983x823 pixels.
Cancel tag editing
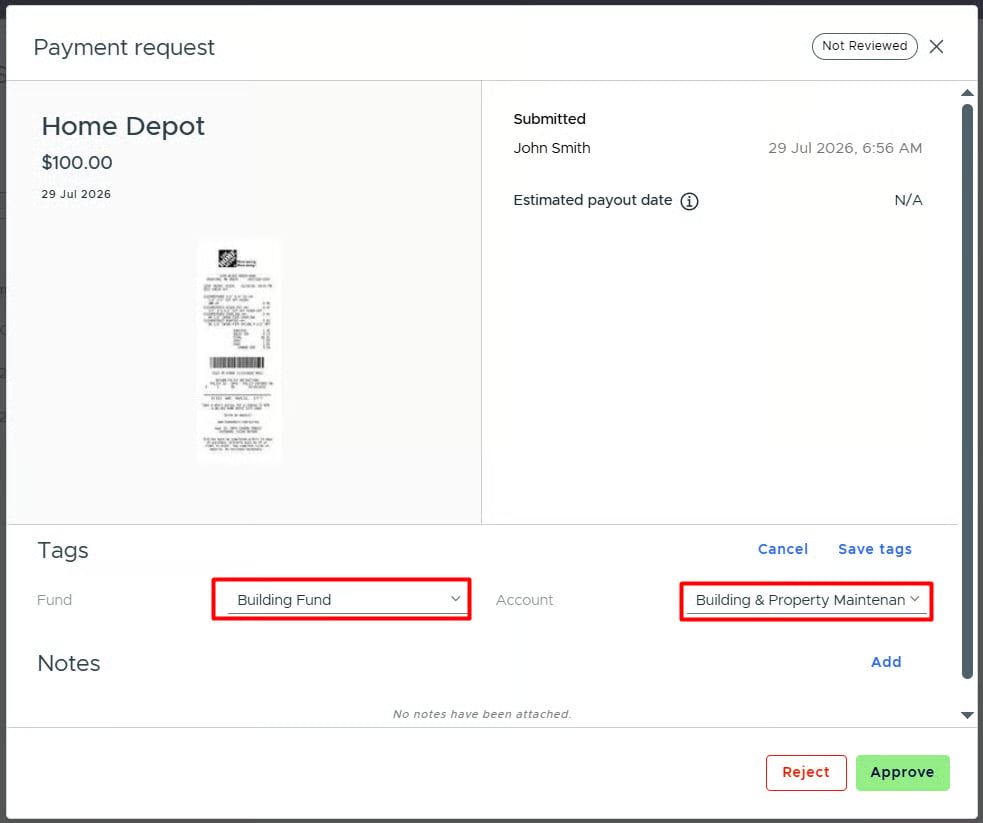[x=782, y=549]
